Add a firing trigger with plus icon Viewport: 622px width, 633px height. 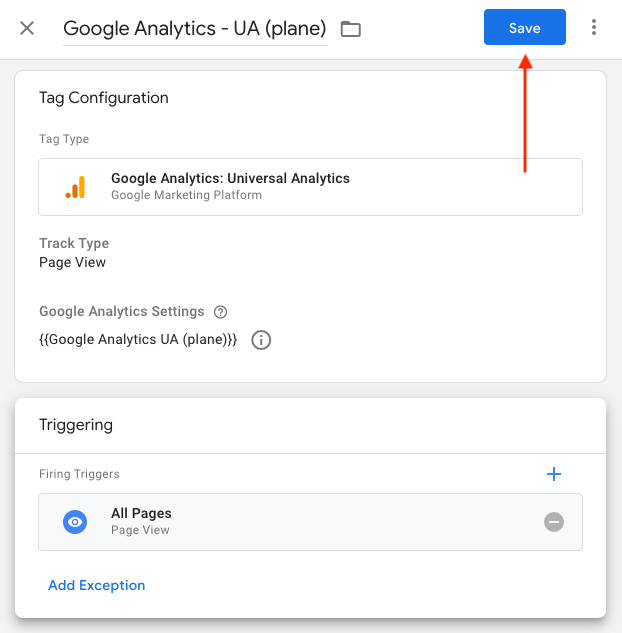pyautogui.click(x=554, y=474)
